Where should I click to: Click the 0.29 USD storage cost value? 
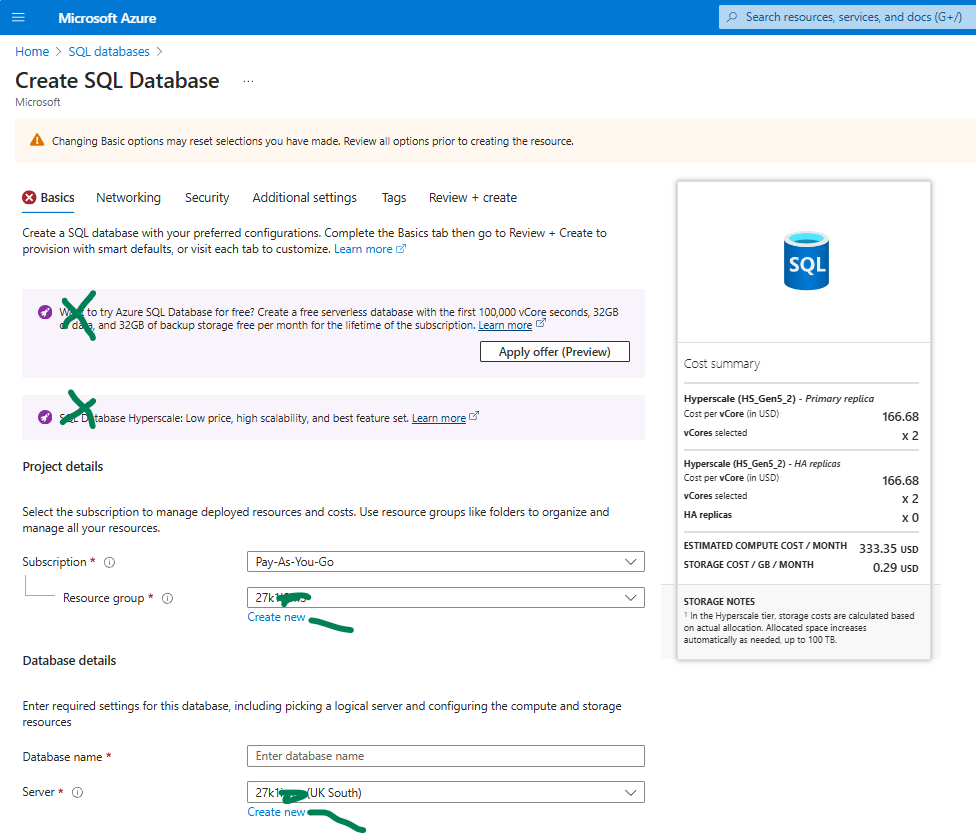click(895, 568)
